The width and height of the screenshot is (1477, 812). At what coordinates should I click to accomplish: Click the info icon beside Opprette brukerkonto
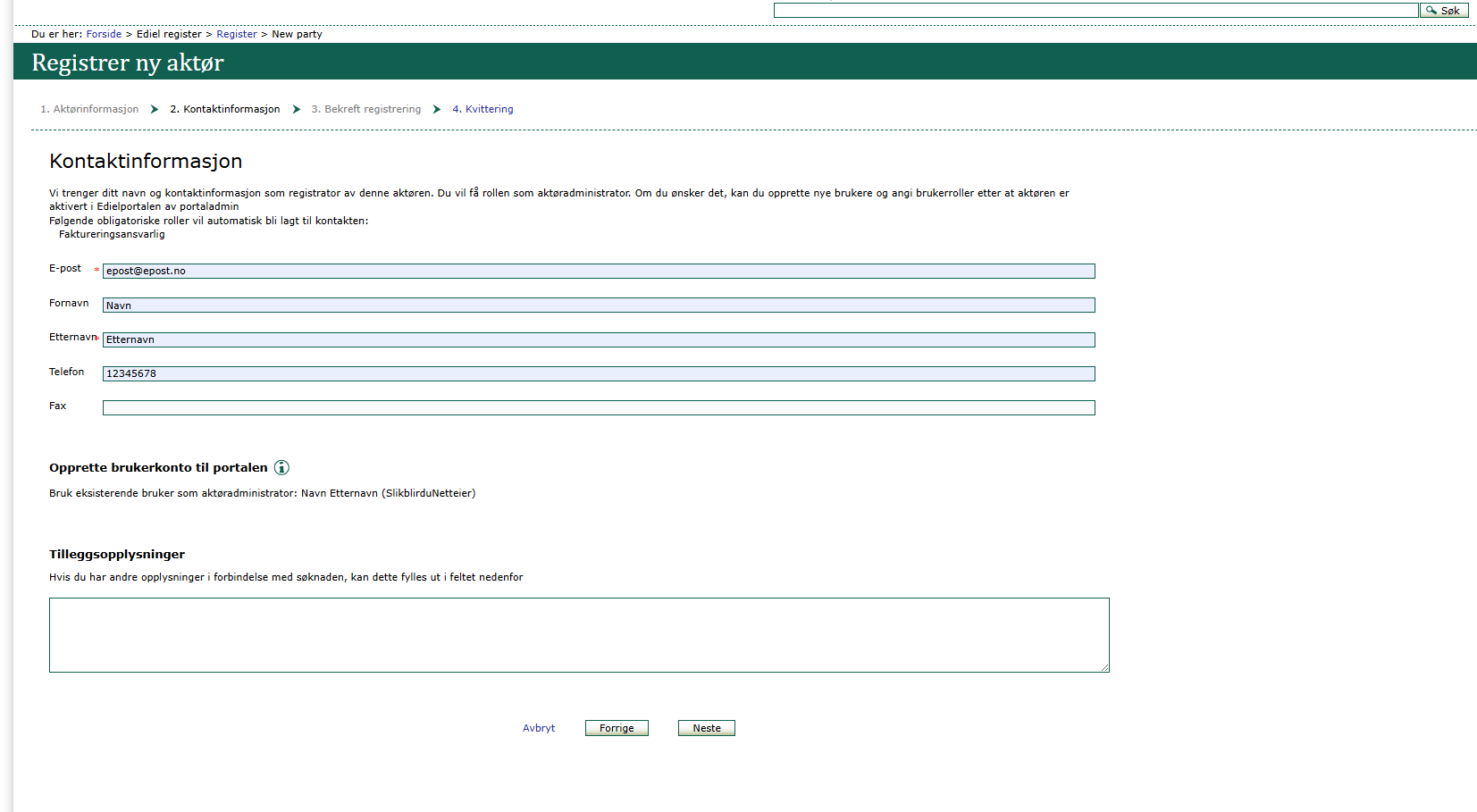(x=281, y=467)
